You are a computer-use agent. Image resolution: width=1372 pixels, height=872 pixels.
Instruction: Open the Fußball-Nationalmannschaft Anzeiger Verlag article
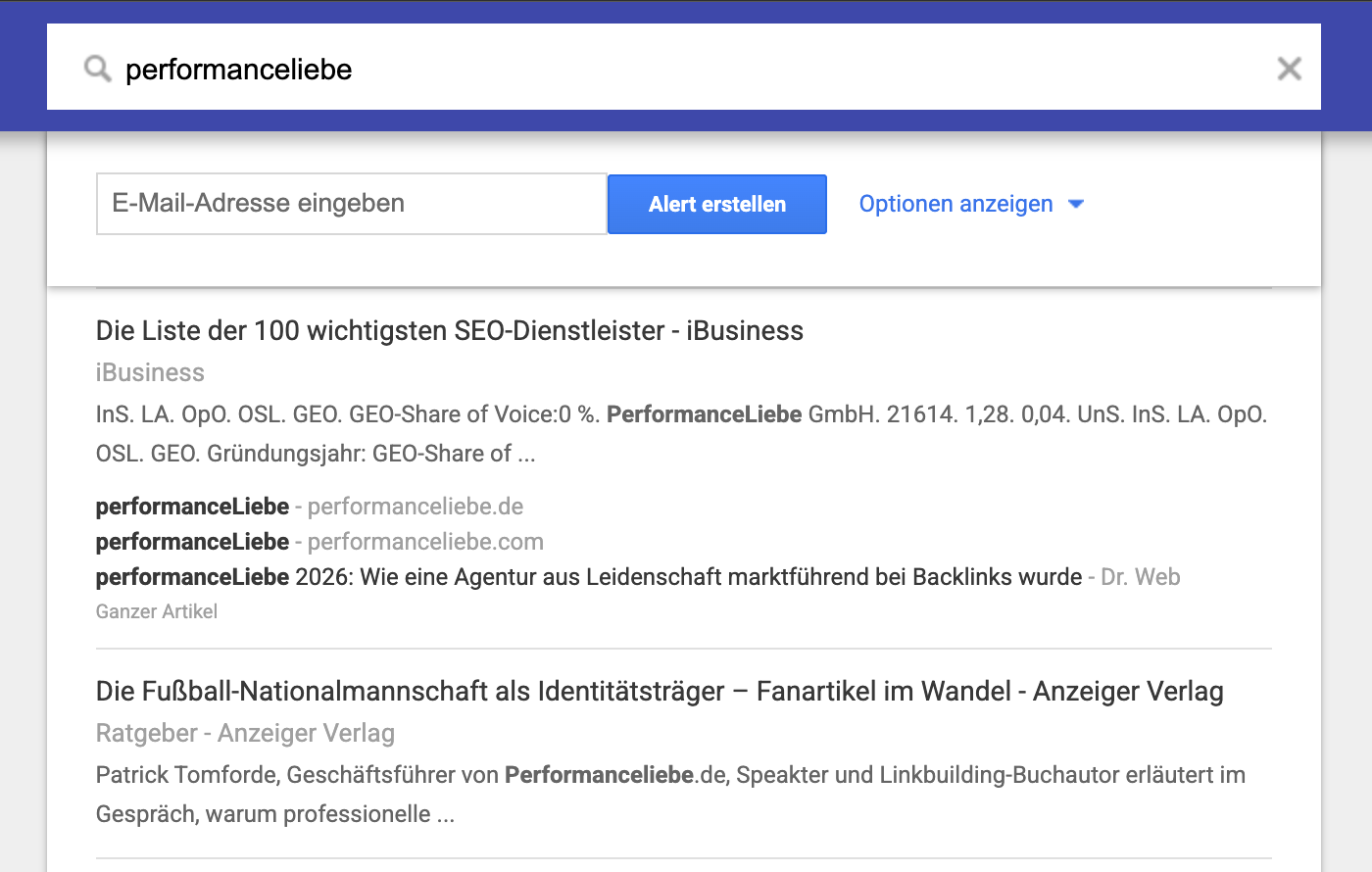pyautogui.click(x=659, y=691)
